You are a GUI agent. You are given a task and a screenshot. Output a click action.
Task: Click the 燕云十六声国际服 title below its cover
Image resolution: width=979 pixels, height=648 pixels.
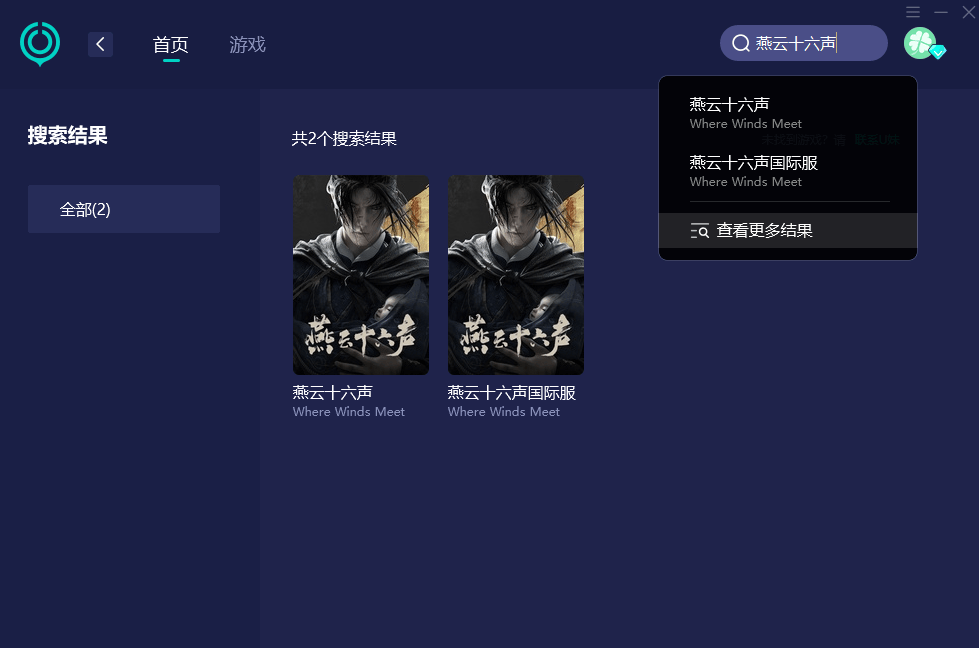pos(511,393)
